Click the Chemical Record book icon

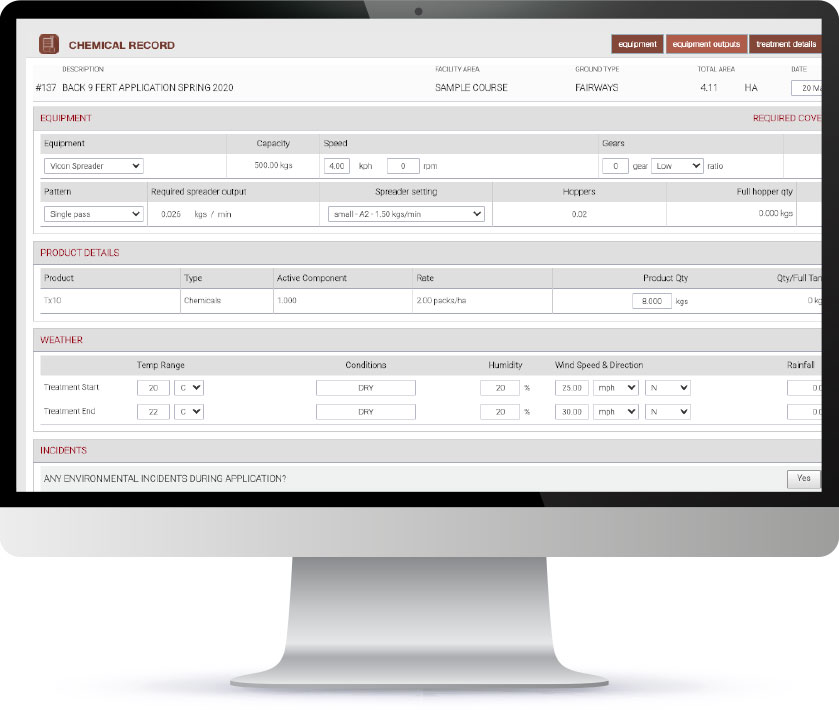48,45
